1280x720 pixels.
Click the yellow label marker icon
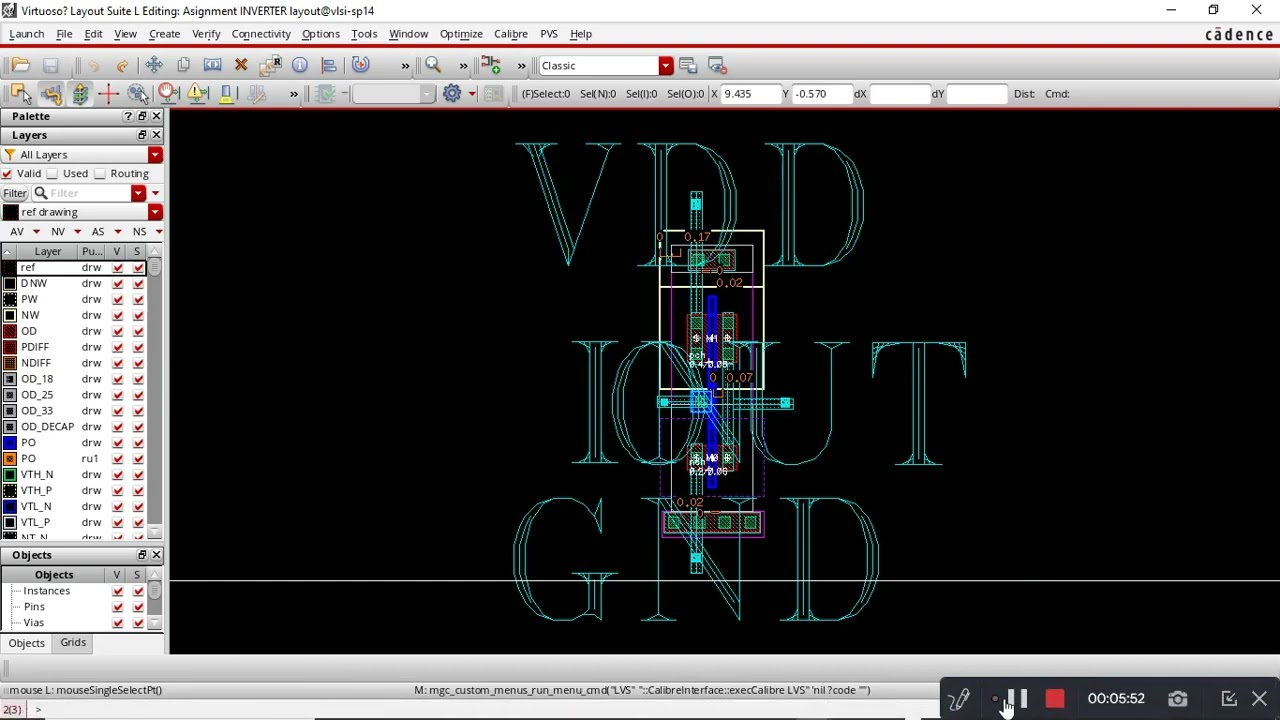pos(226,93)
